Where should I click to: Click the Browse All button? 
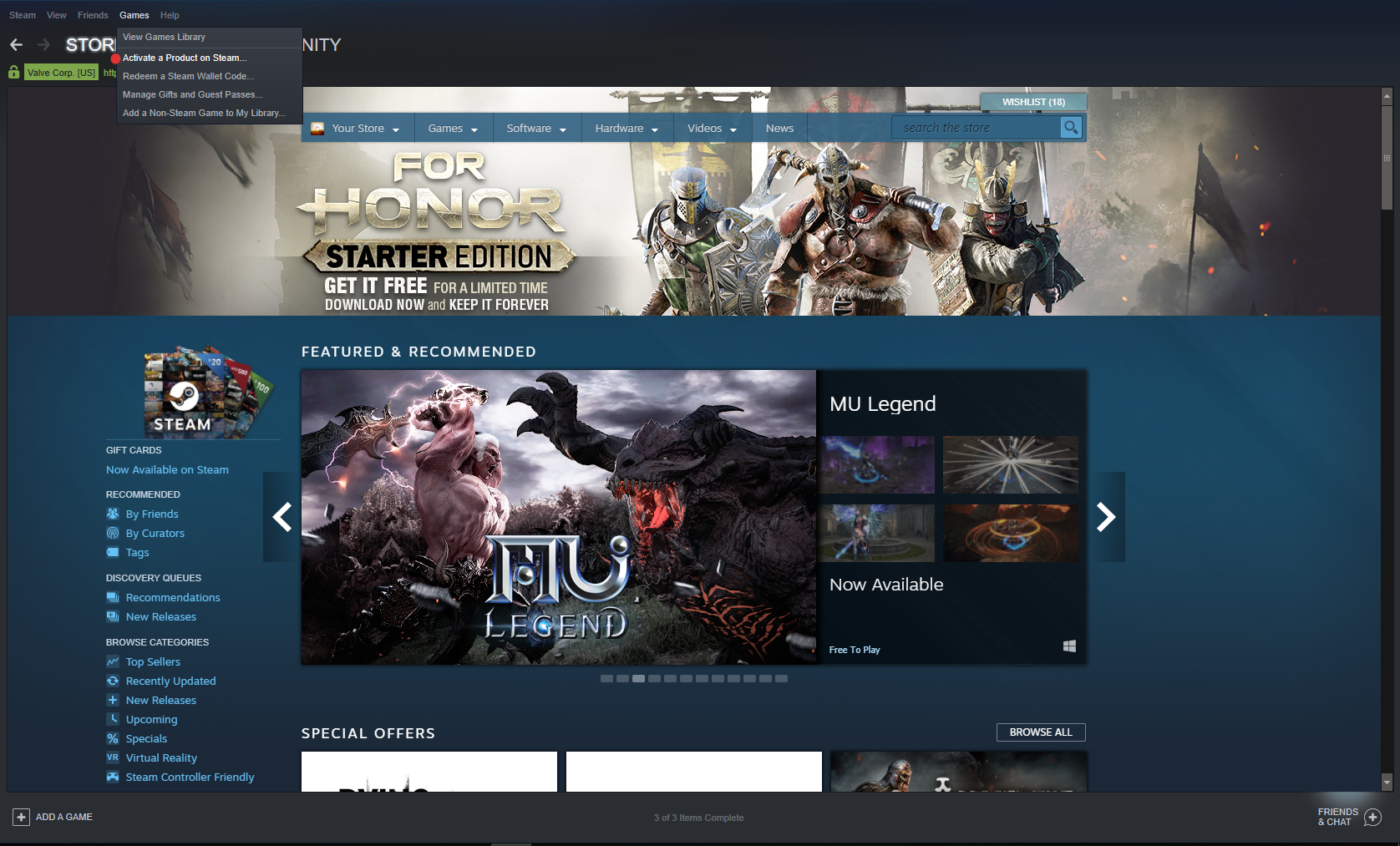pos(1041,732)
